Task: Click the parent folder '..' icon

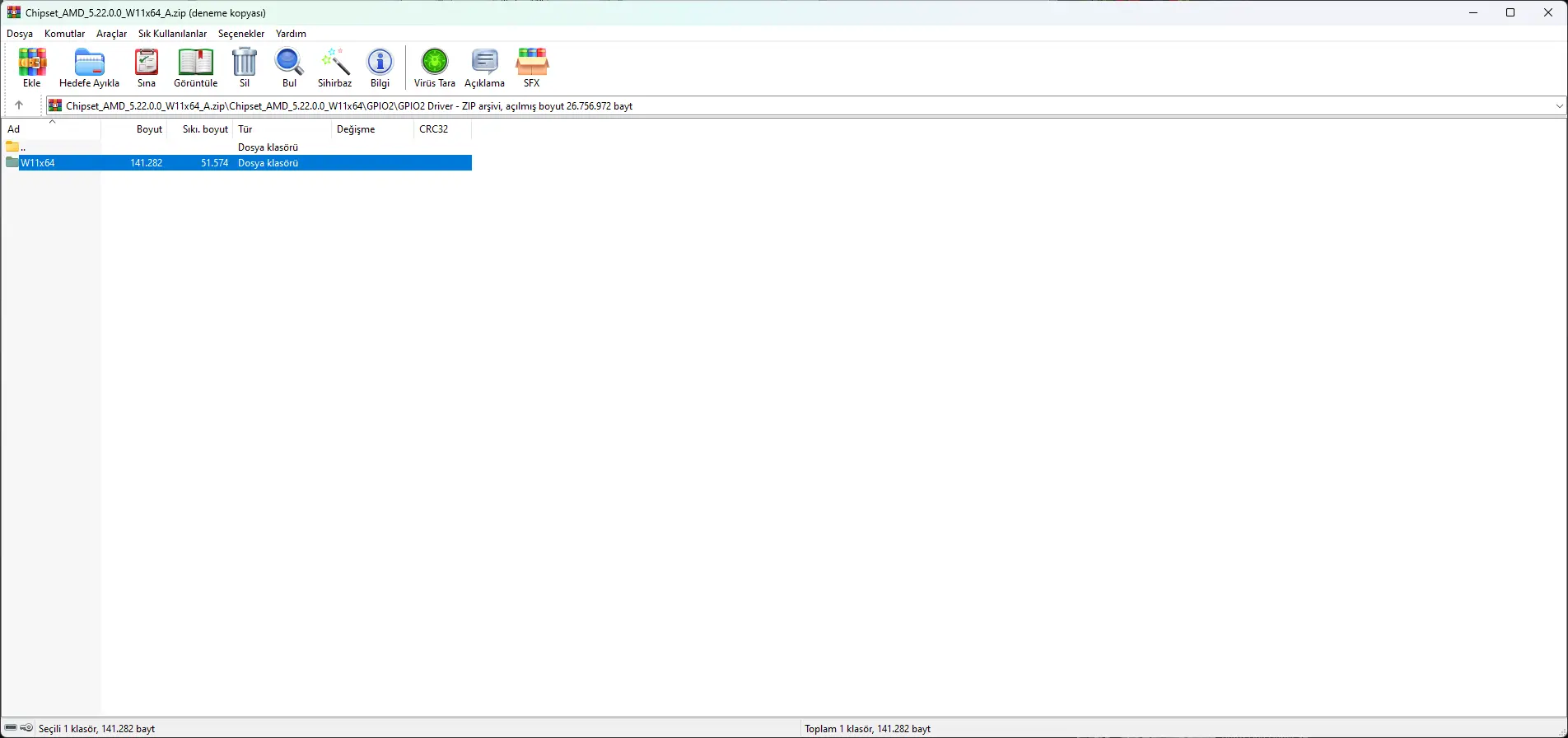Action: point(12,147)
